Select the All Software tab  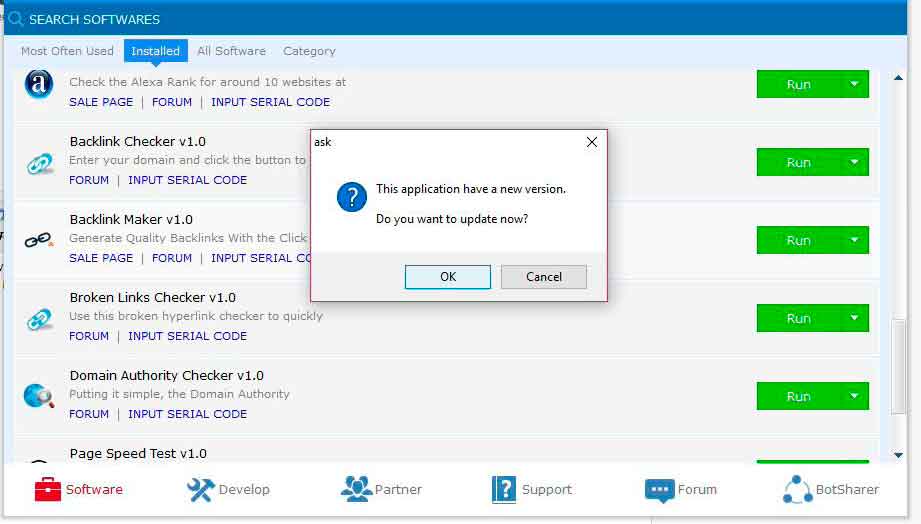coord(231,51)
